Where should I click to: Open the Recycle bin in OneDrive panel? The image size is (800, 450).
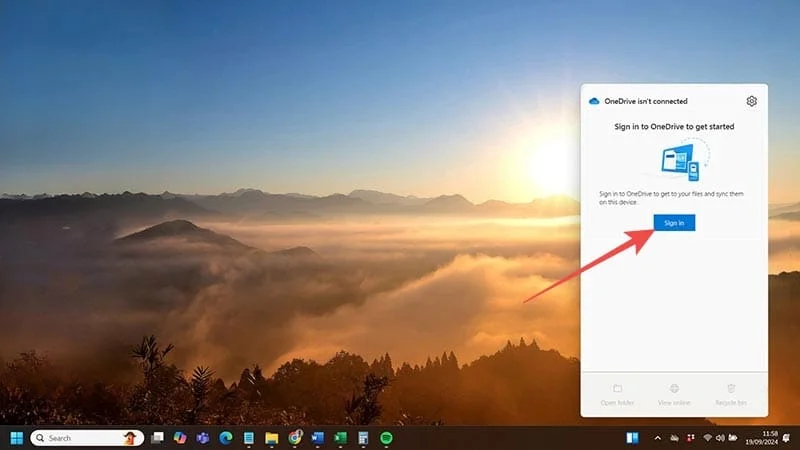[x=731, y=395]
